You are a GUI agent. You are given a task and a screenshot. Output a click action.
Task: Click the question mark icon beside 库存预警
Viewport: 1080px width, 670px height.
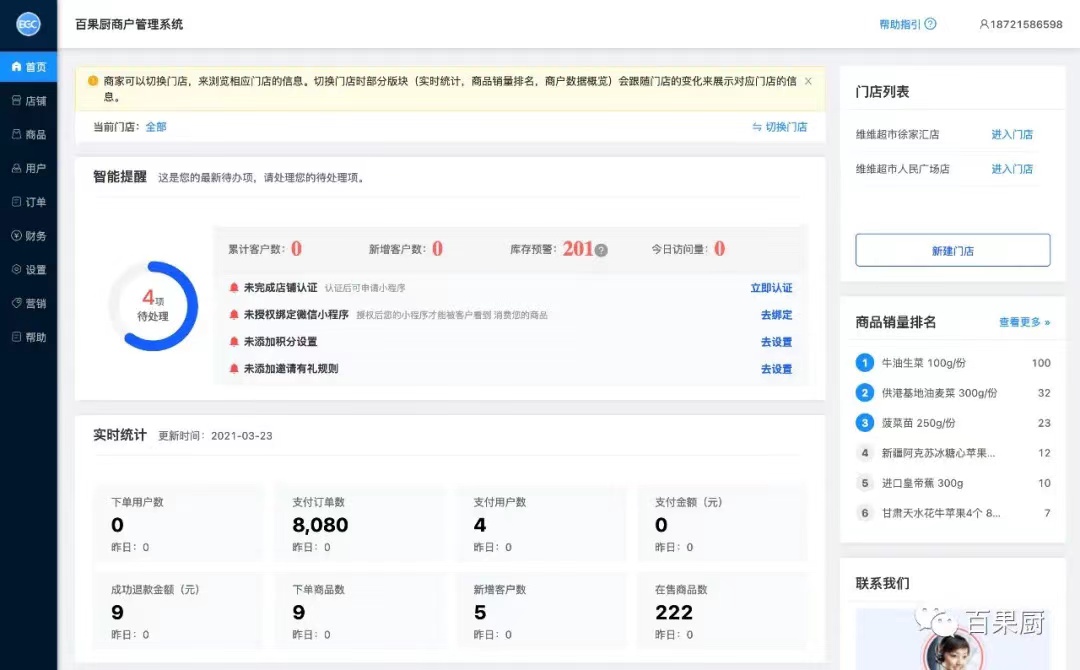click(601, 250)
